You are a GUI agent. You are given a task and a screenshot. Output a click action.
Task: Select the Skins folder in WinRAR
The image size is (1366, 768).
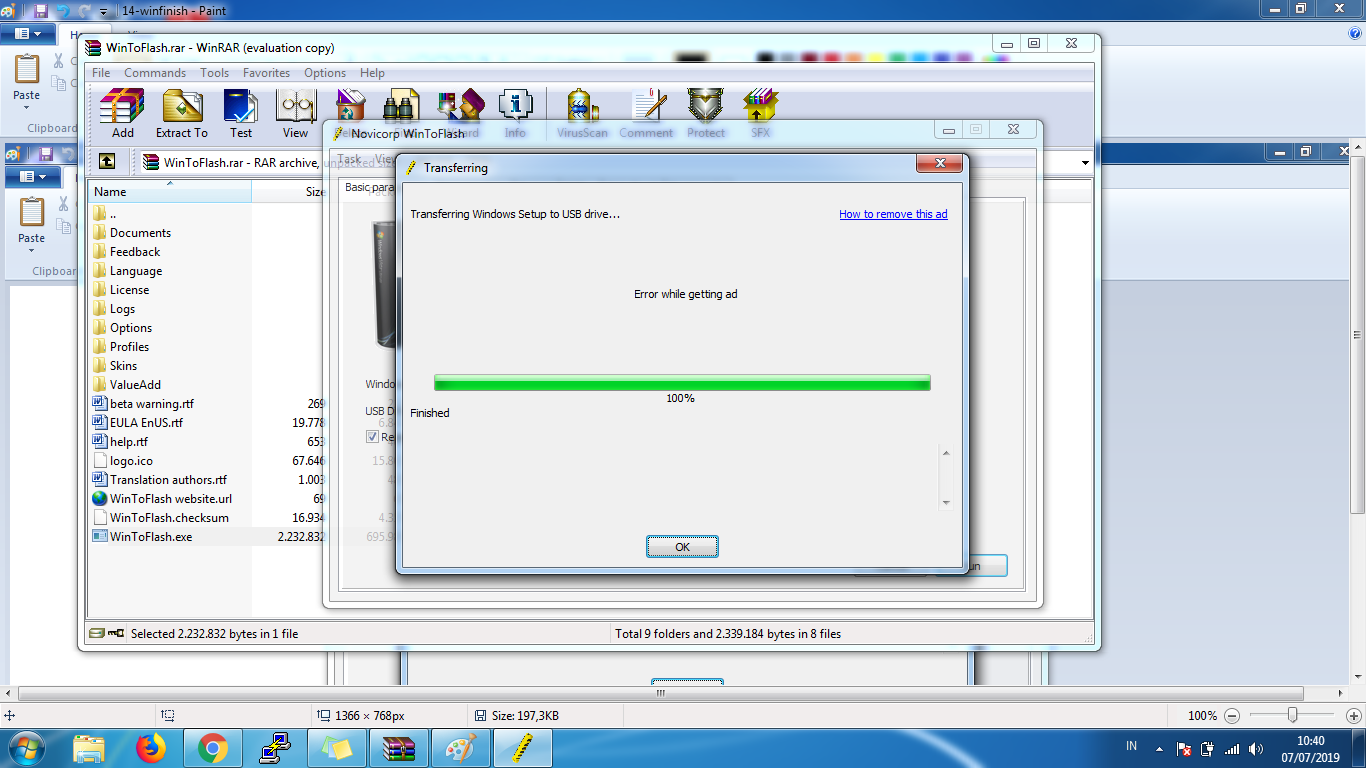[x=123, y=366]
